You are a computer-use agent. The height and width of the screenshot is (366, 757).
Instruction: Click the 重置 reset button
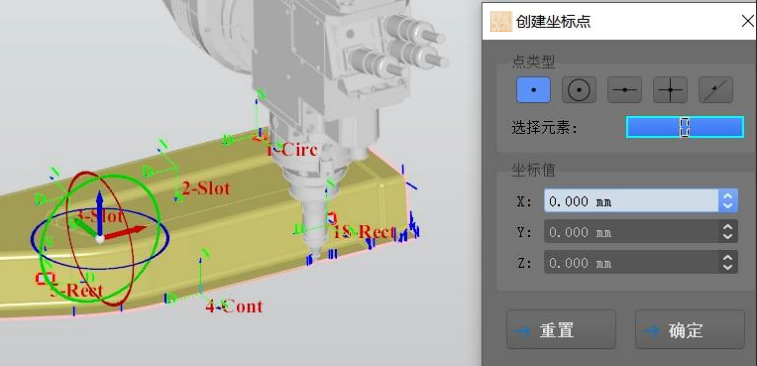pyautogui.click(x=561, y=330)
